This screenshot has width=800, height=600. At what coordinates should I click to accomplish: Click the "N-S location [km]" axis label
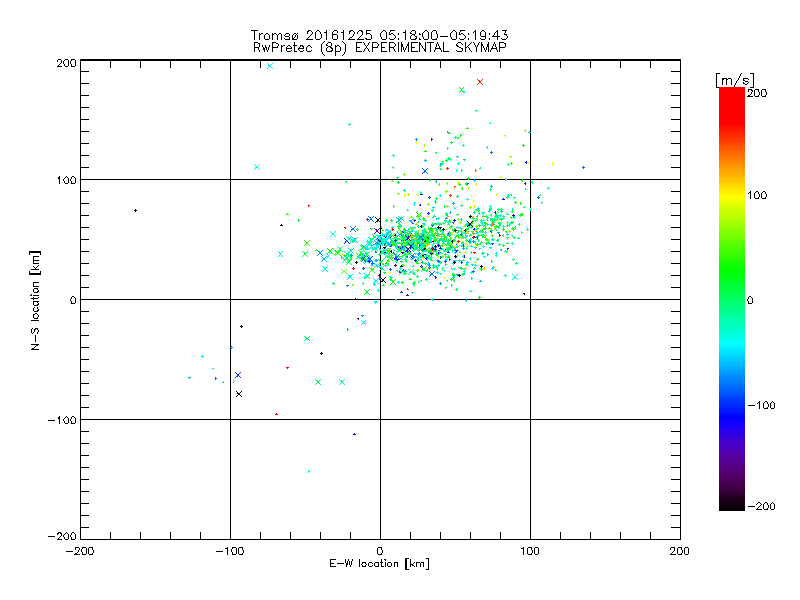click(x=35, y=301)
